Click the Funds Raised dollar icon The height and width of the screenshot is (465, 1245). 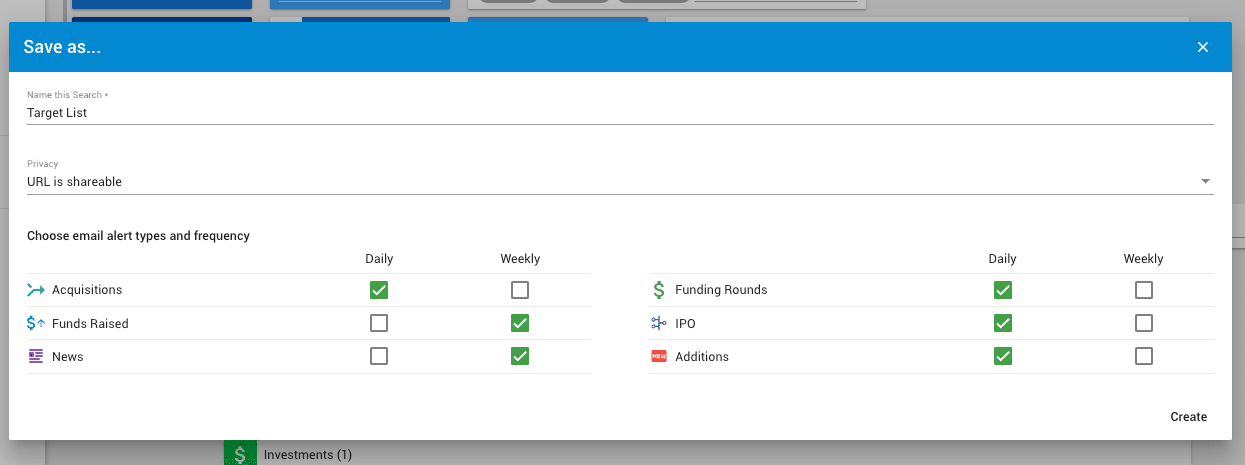[x=36, y=323]
